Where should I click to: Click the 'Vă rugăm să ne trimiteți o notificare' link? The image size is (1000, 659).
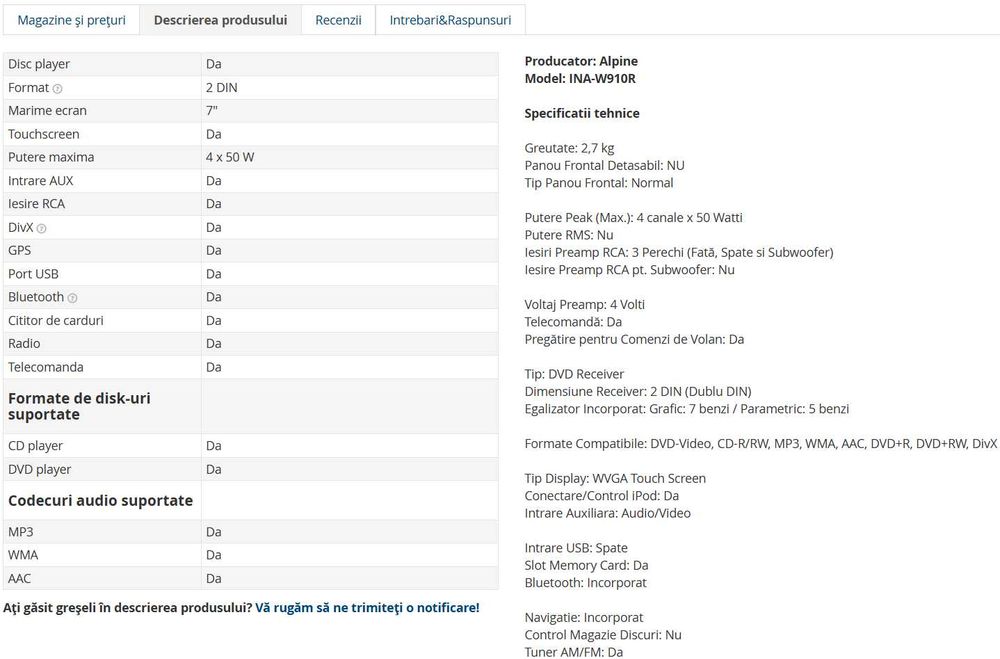coord(367,607)
